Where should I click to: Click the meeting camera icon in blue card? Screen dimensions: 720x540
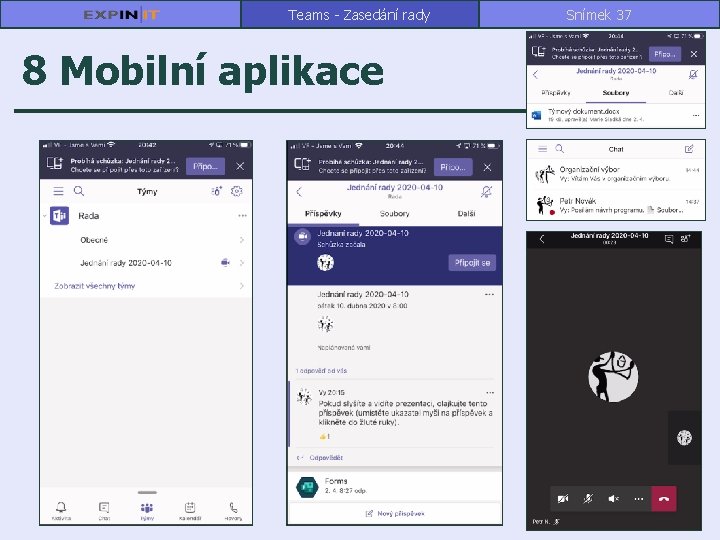pyautogui.click(x=303, y=236)
